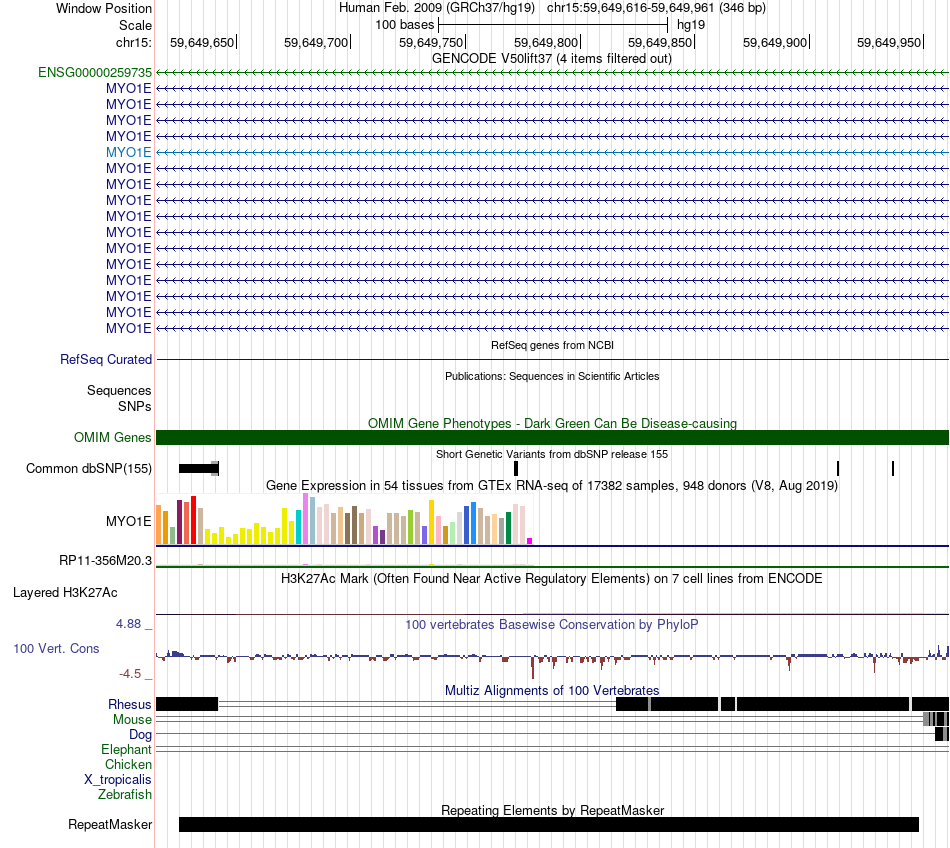Click the dark green OMIM Genes bar
Image resolution: width=950 pixels, height=848 pixels.
click(553, 437)
